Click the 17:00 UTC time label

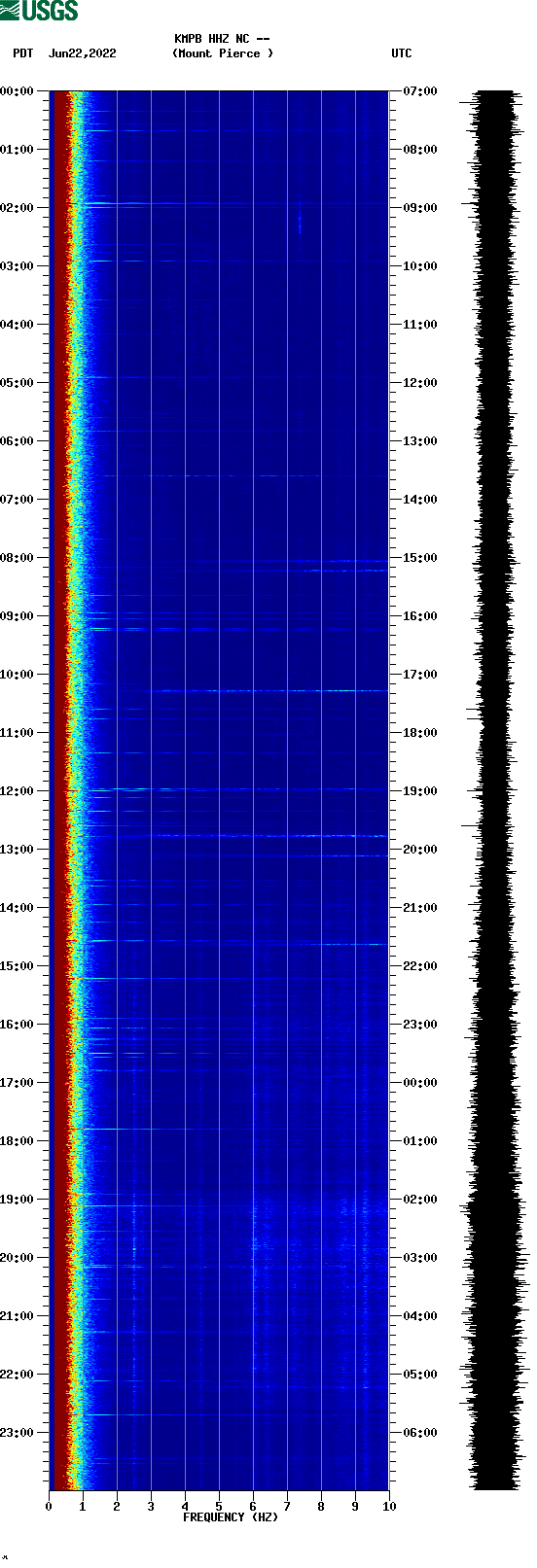pyautogui.click(x=420, y=675)
